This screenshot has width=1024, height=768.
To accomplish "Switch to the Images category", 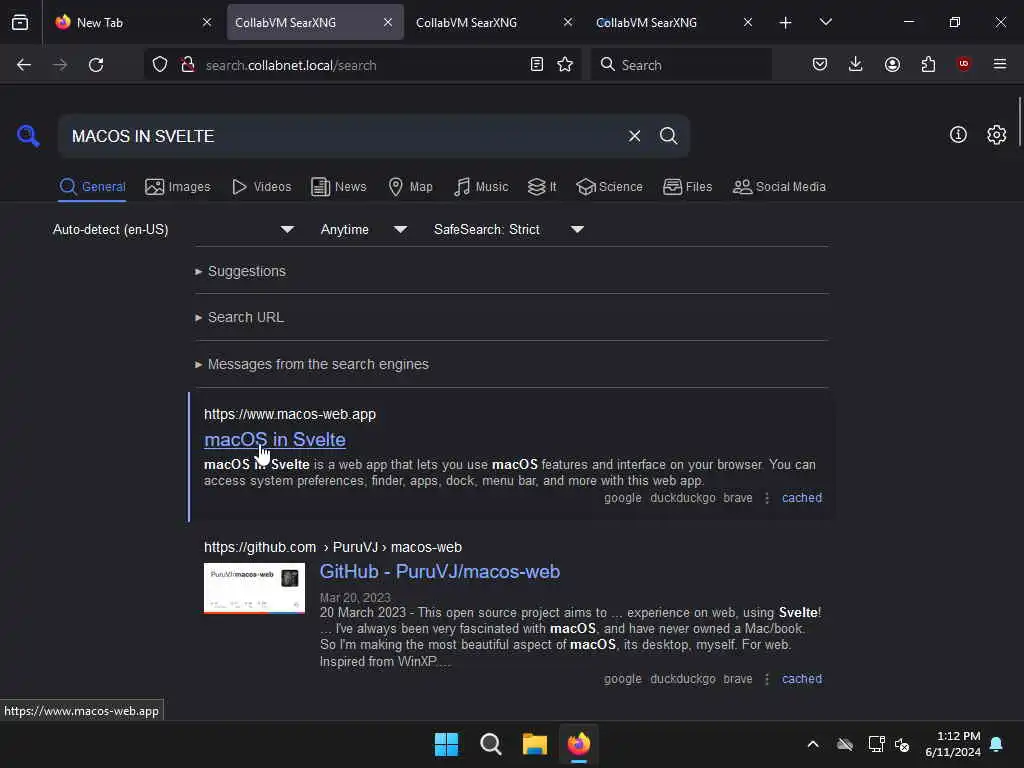I will (178, 187).
